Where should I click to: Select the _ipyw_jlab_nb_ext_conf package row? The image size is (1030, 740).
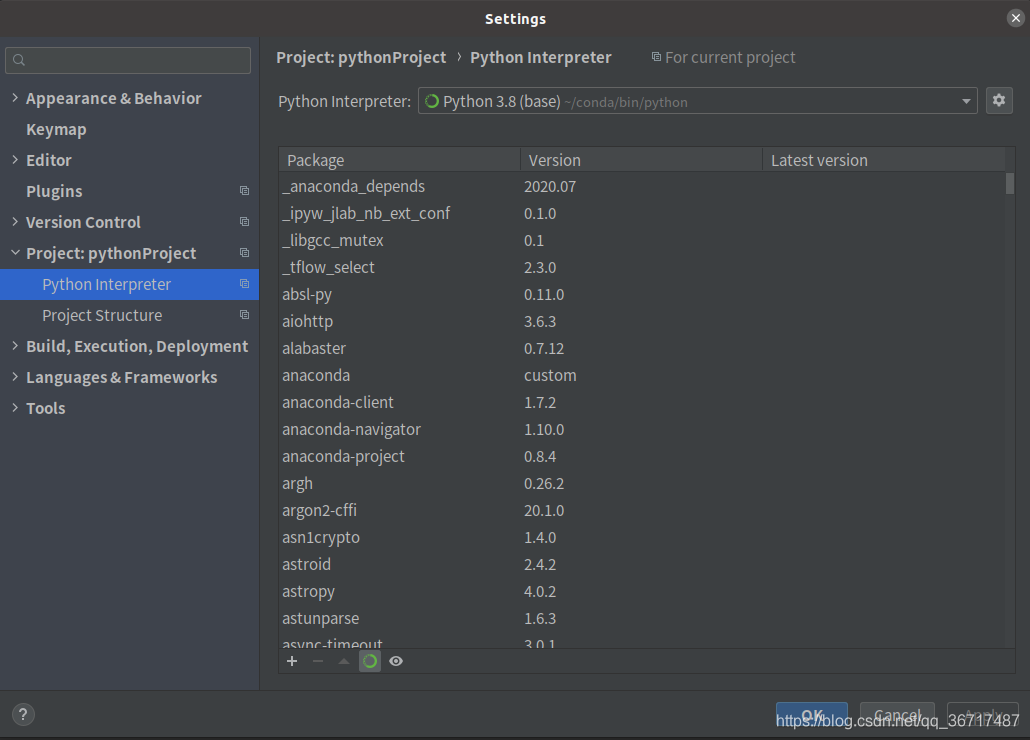642,213
